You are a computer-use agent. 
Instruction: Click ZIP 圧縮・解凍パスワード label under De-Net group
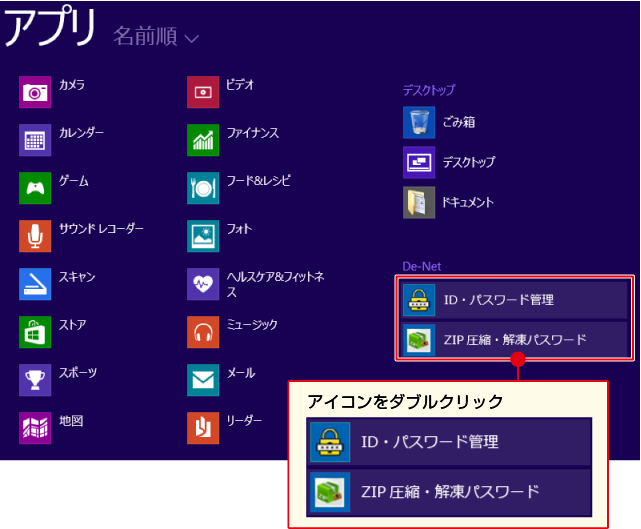[515, 340]
